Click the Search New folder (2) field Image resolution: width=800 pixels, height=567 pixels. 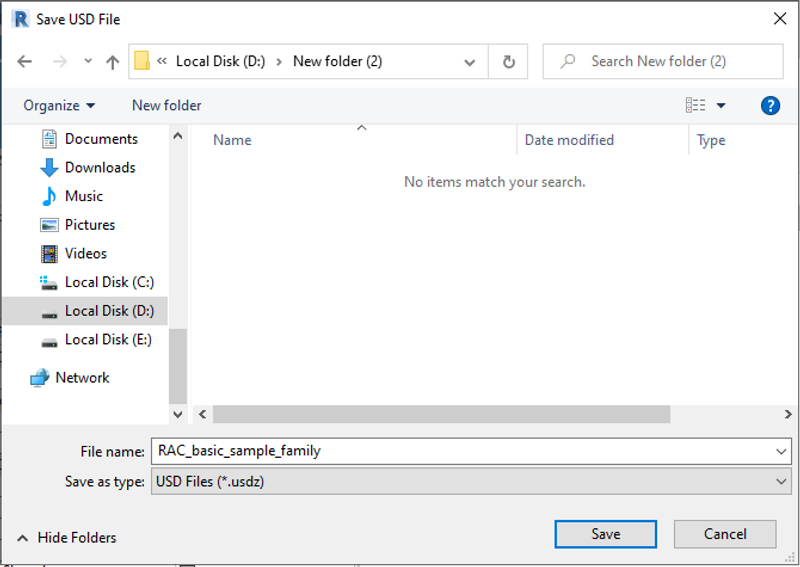pyautogui.click(x=663, y=61)
